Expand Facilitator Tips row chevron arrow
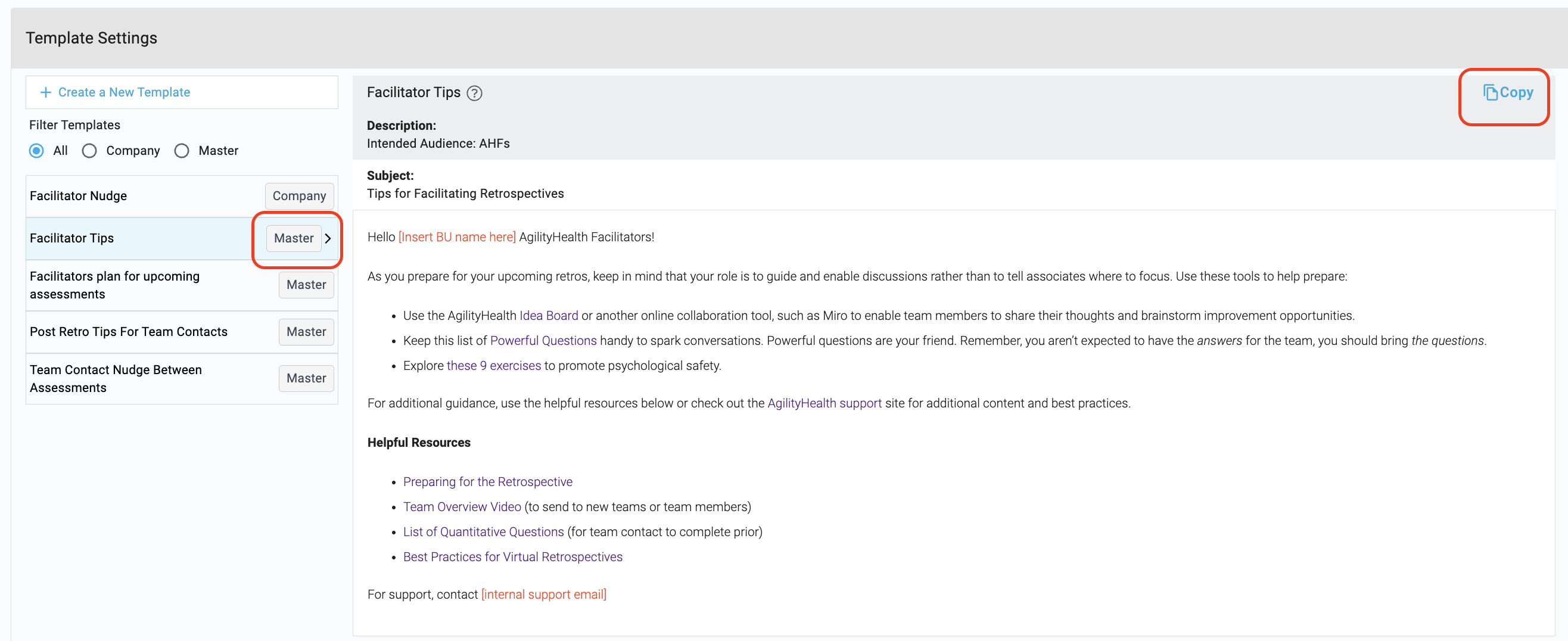Viewport: 1568px width, 641px height. point(328,239)
